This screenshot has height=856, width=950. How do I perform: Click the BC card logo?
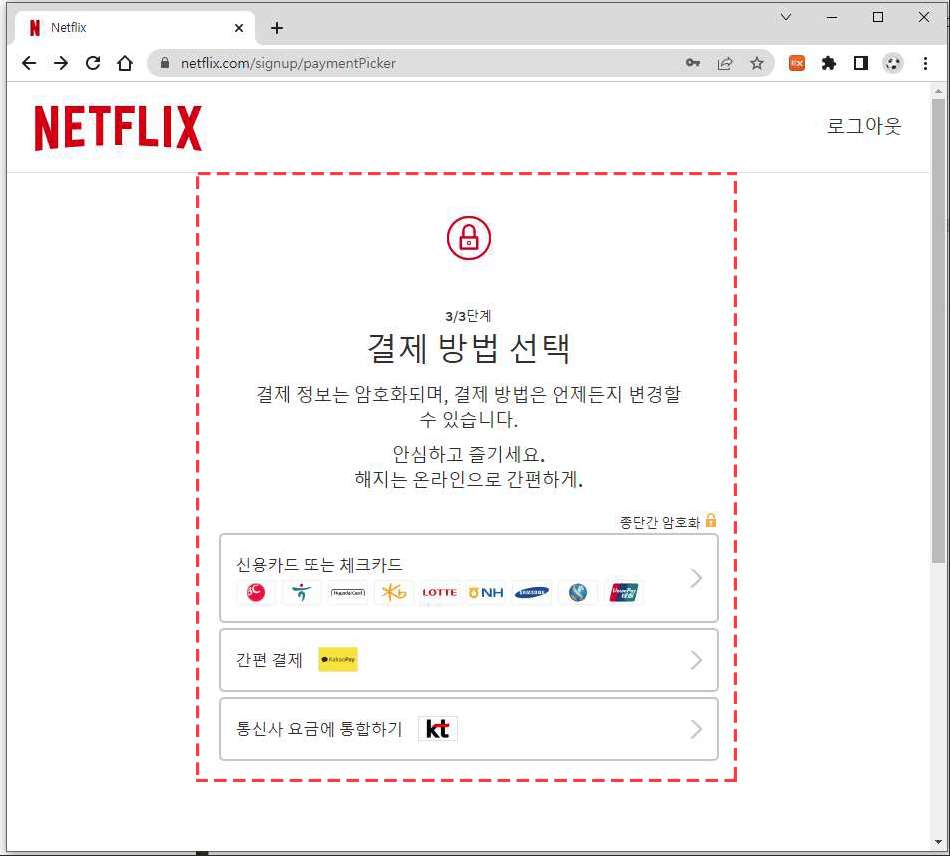click(x=256, y=592)
